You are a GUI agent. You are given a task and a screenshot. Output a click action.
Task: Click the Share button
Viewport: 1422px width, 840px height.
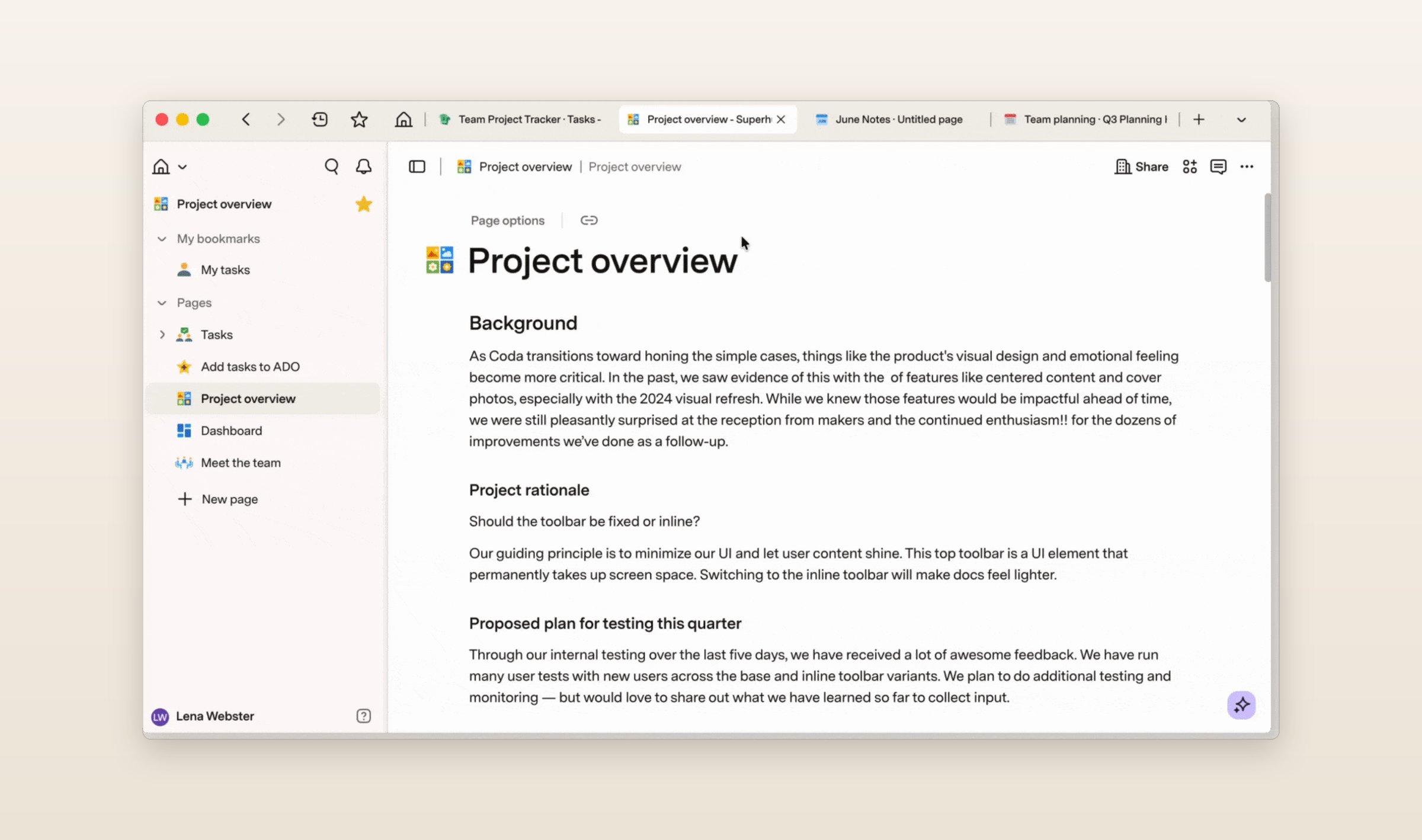(1141, 167)
